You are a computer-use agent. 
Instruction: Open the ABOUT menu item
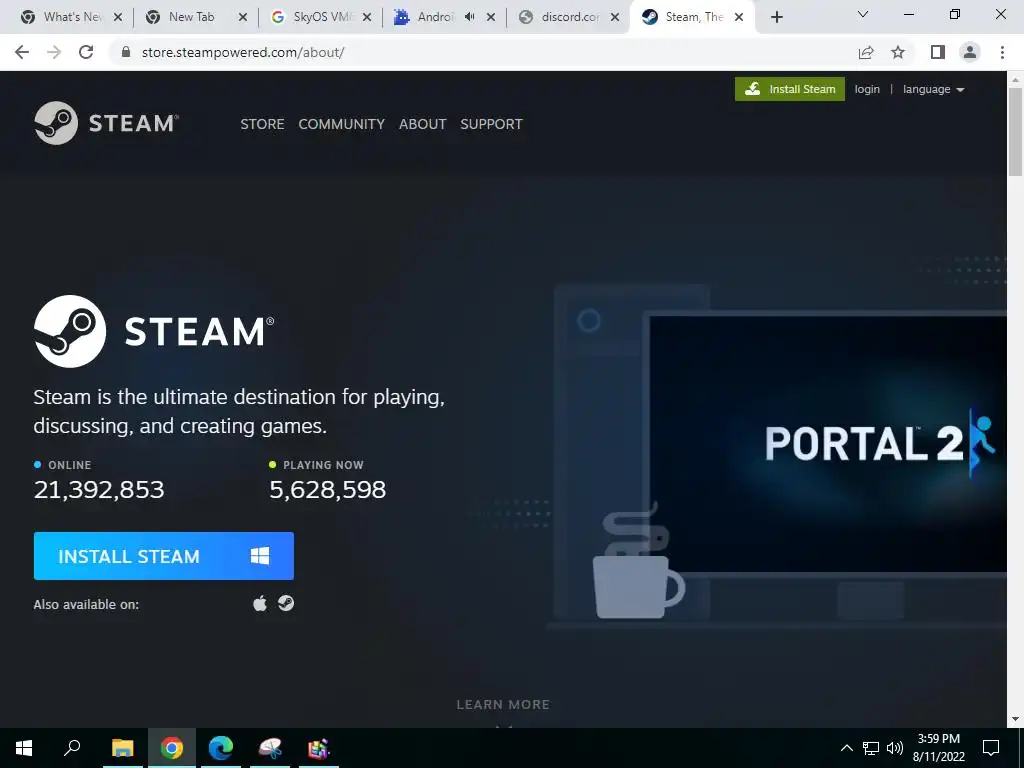[x=423, y=124]
